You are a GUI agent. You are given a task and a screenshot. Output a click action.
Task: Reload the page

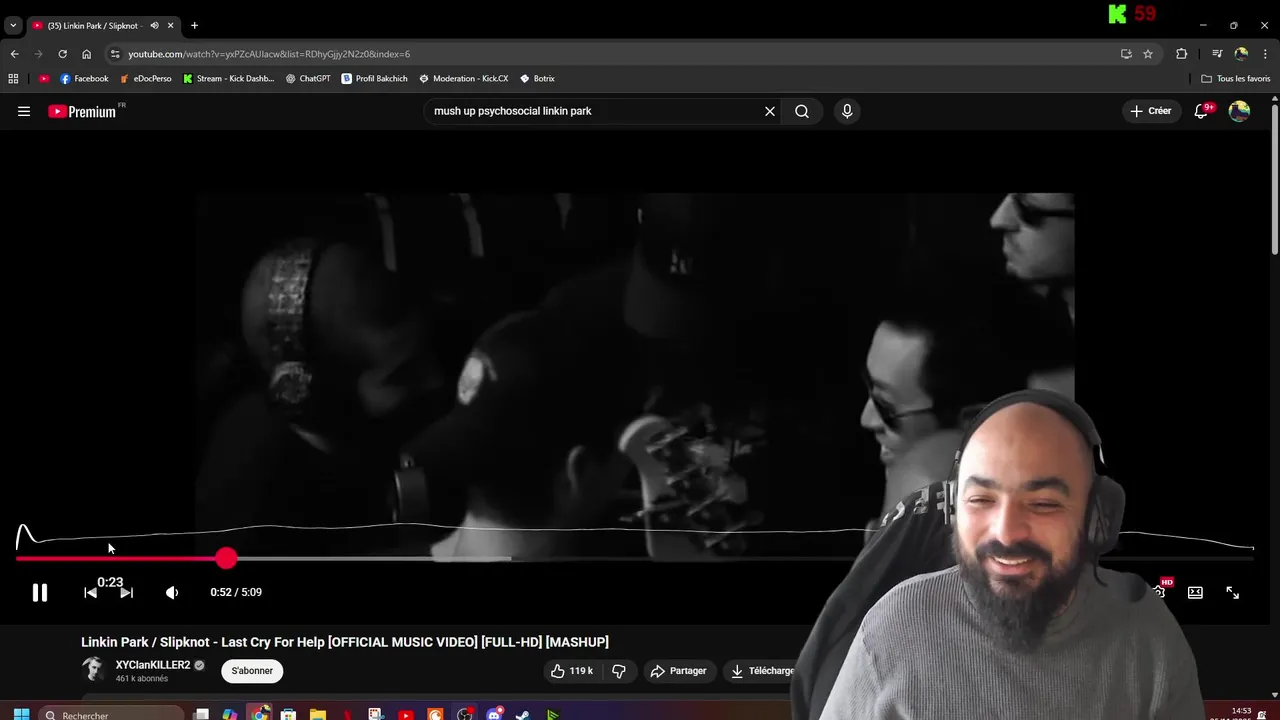point(62,54)
